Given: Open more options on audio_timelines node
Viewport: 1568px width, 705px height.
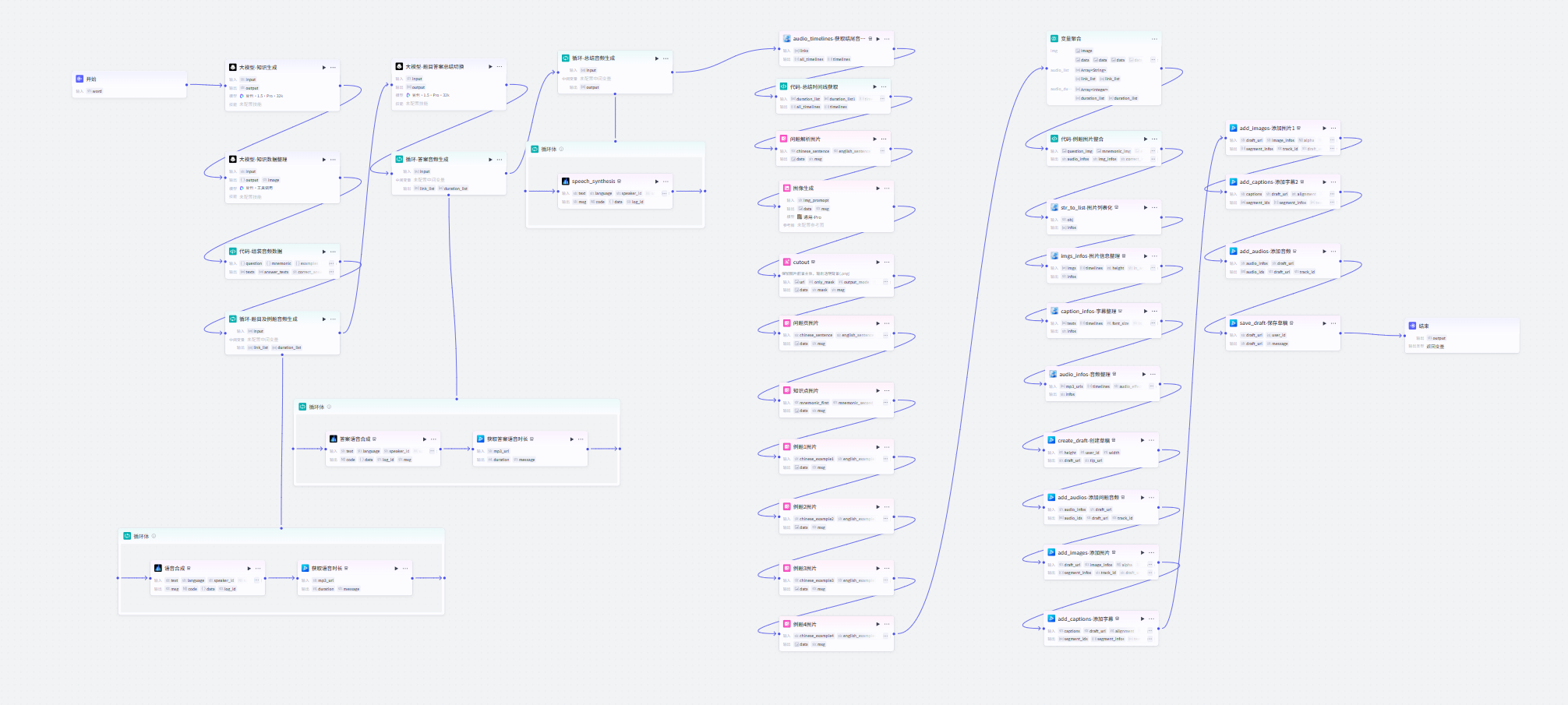Looking at the screenshot, I should coord(887,38).
